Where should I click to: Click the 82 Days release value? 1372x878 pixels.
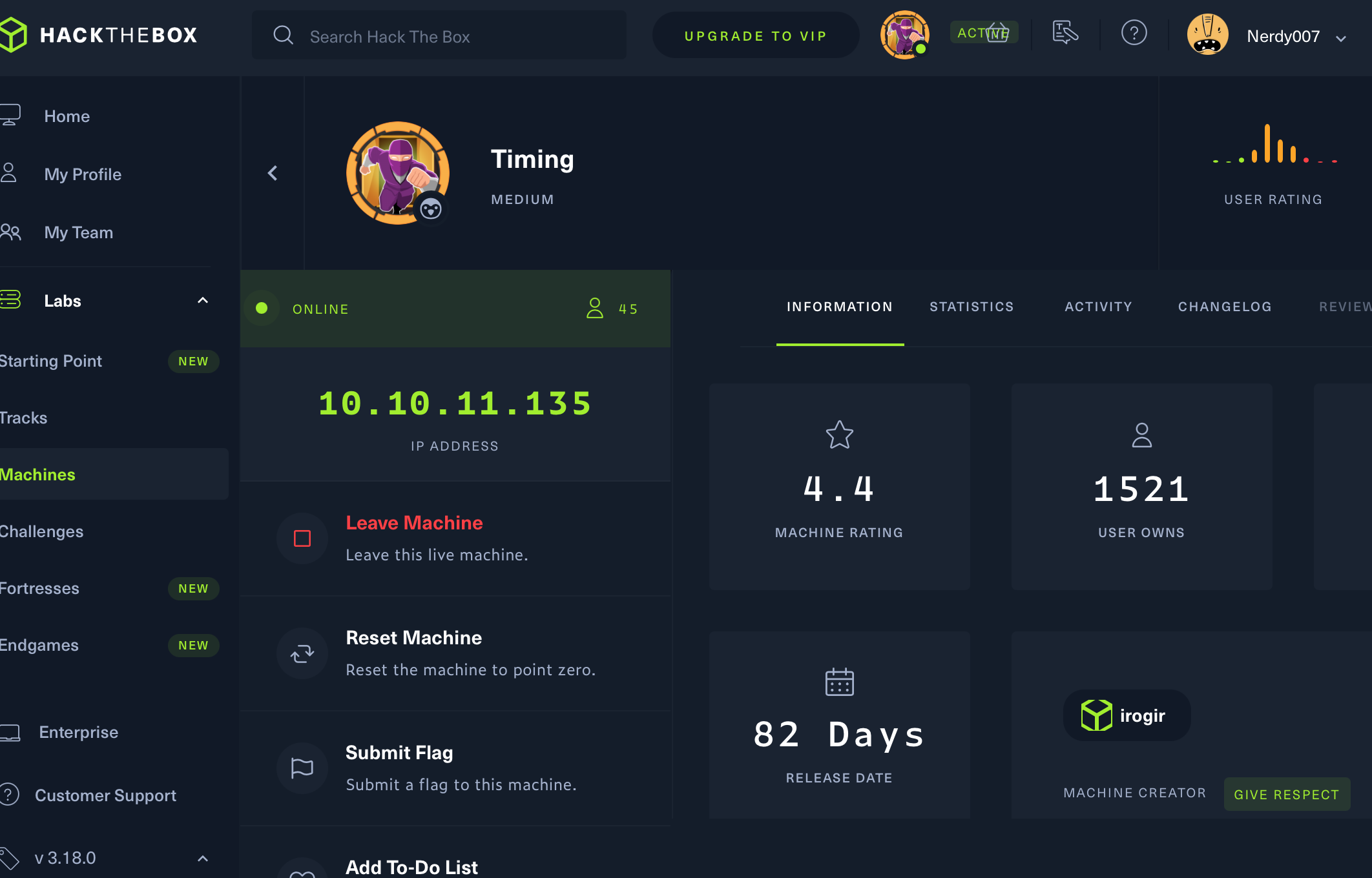coord(840,735)
